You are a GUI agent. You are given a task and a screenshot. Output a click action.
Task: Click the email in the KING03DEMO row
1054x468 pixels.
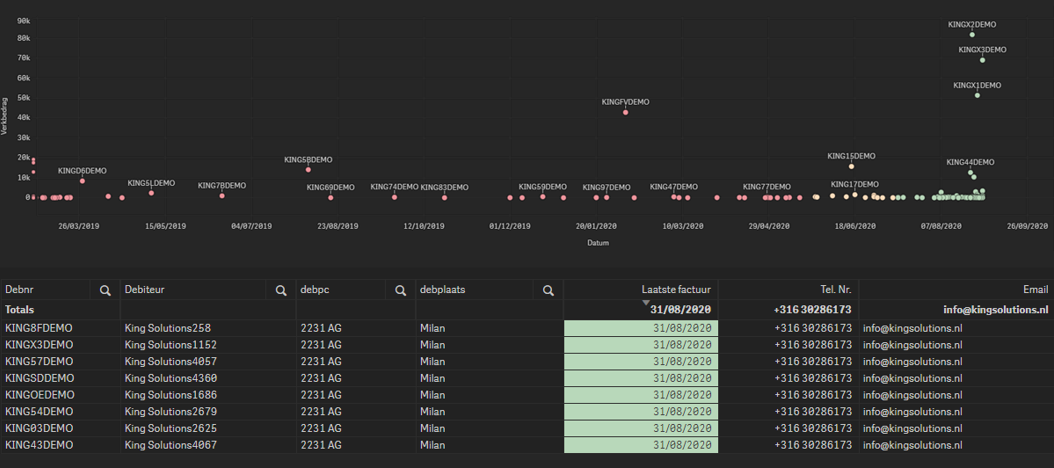(912, 428)
